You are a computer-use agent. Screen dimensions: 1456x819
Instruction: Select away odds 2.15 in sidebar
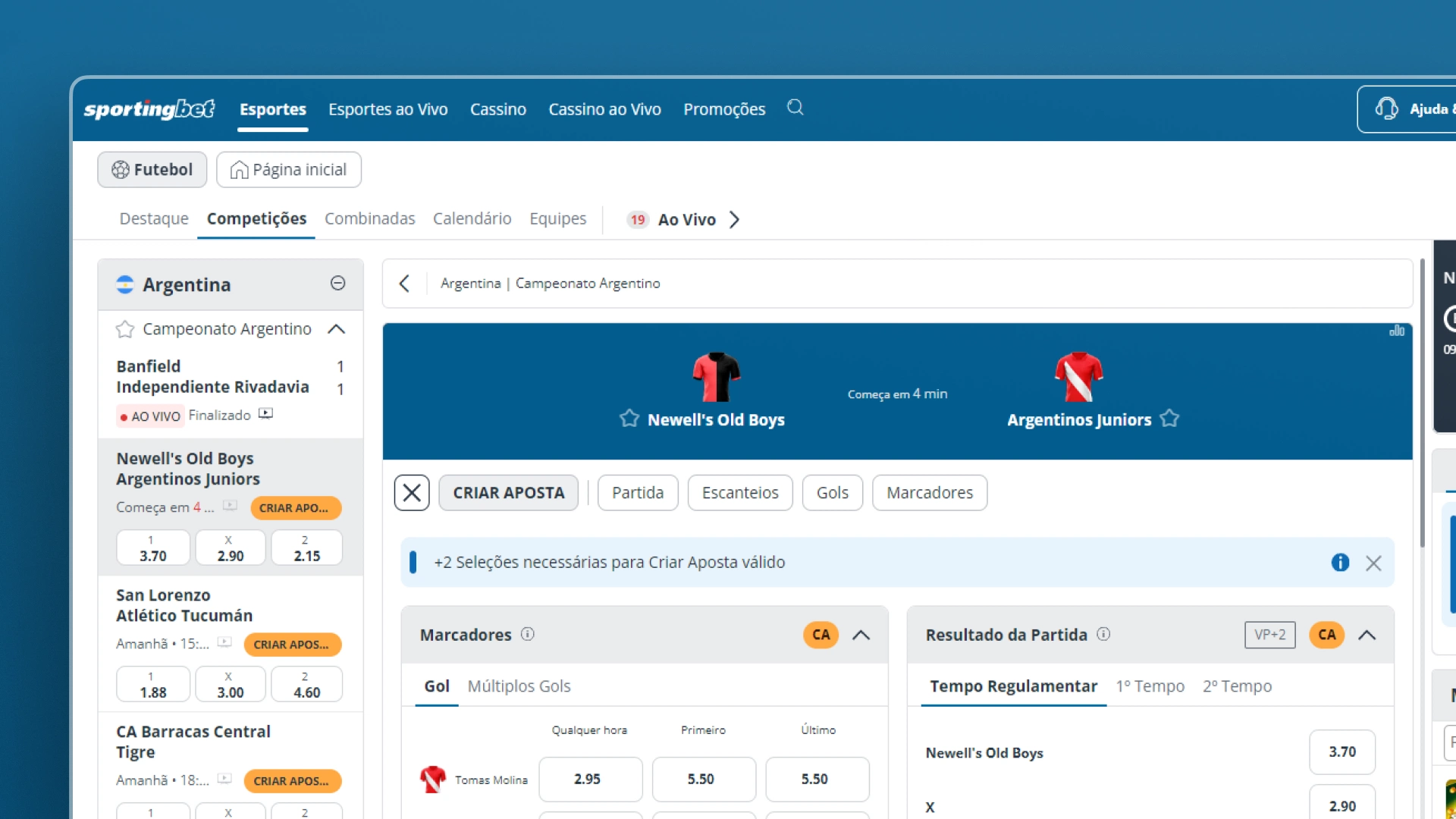pos(307,548)
